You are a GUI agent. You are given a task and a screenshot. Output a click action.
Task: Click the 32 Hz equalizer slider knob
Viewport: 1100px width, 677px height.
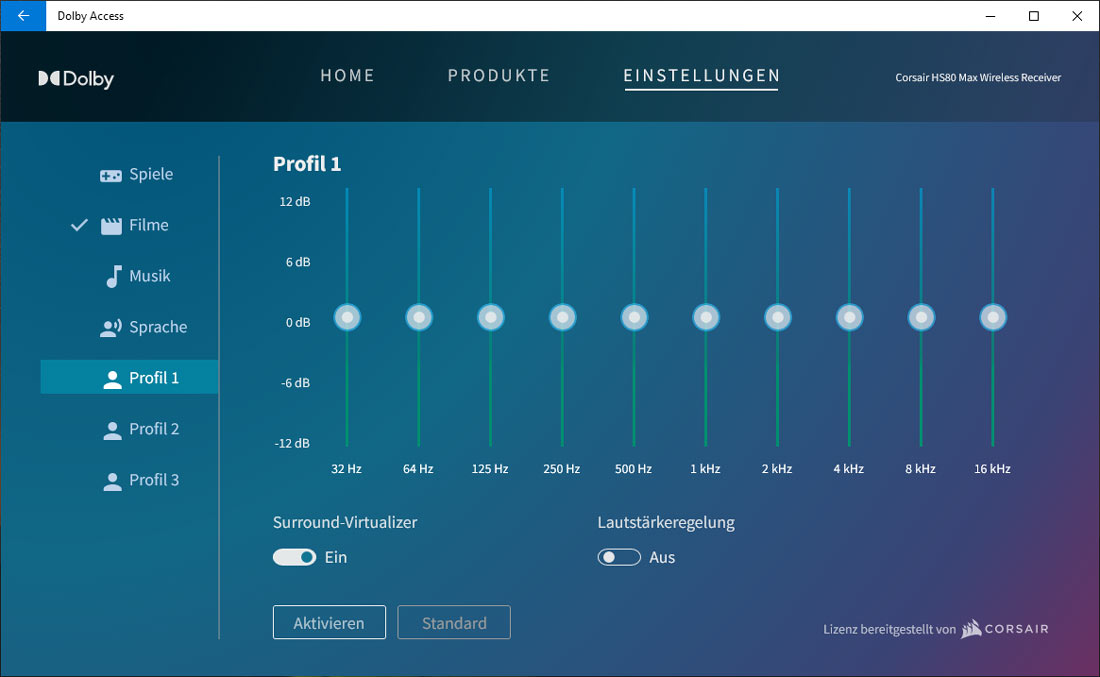tap(347, 317)
